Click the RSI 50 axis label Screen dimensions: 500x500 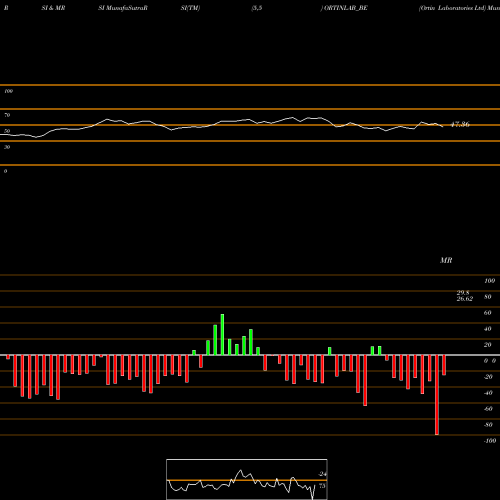(x=7, y=131)
